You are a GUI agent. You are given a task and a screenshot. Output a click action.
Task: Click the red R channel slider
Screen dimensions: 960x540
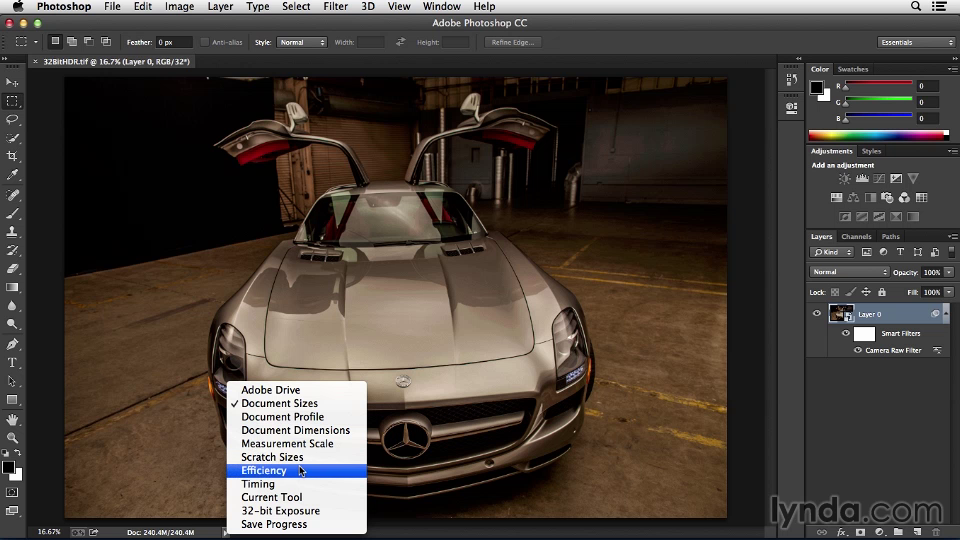pyautogui.click(x=879, y=83)
